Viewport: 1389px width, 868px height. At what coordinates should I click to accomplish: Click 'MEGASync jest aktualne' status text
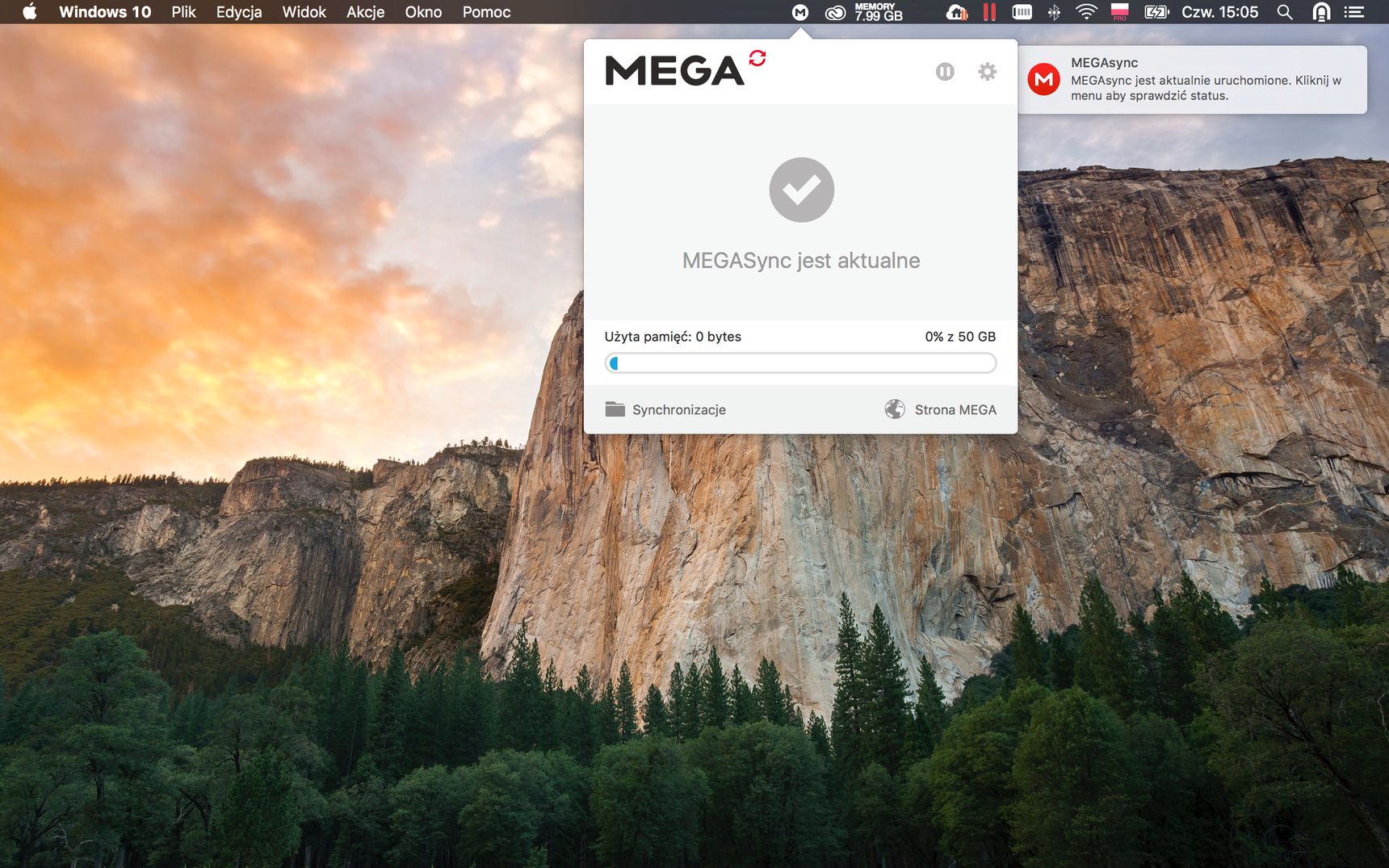click(x=801, y=260)
